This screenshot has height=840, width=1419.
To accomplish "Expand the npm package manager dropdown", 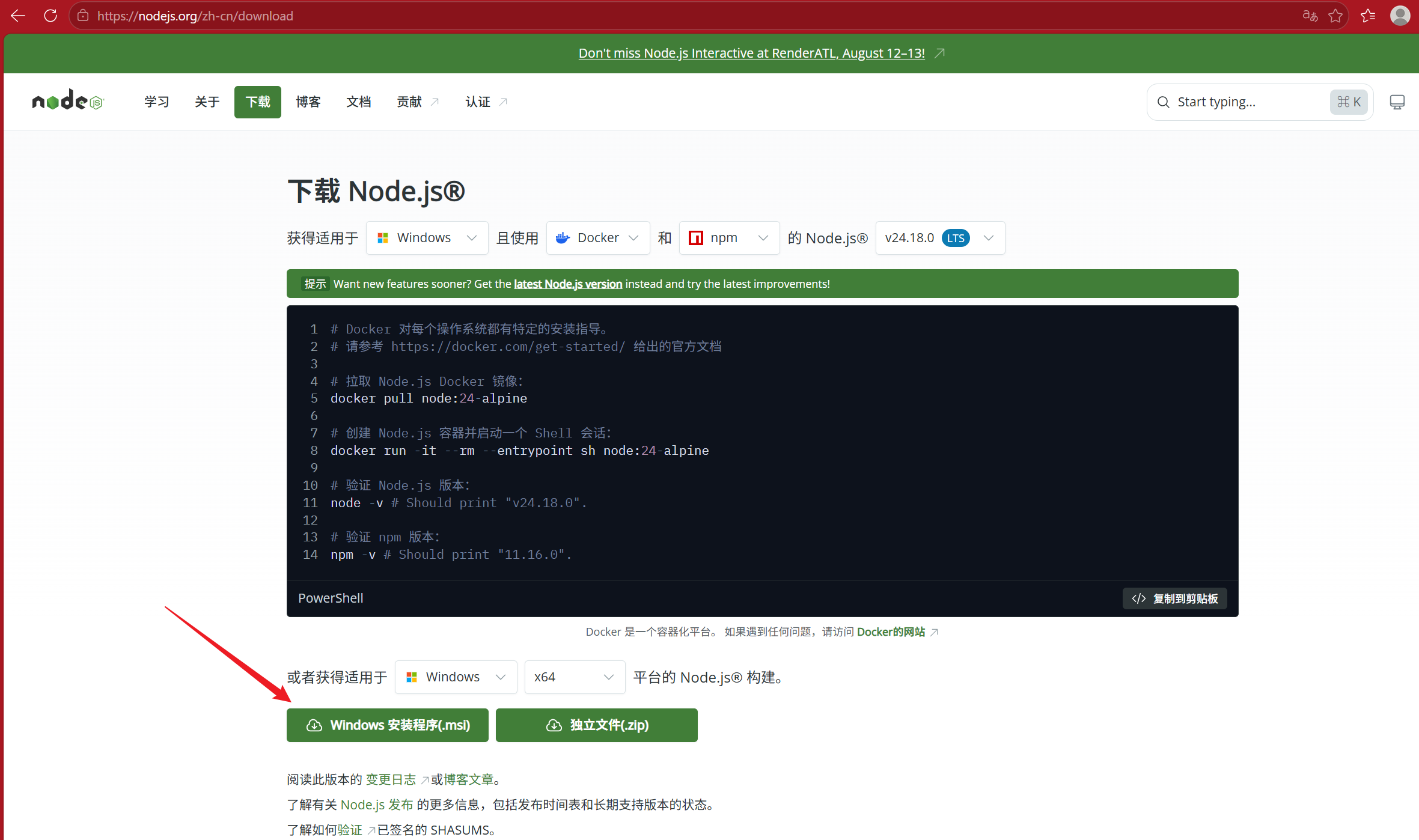I will tap(729, 238).
